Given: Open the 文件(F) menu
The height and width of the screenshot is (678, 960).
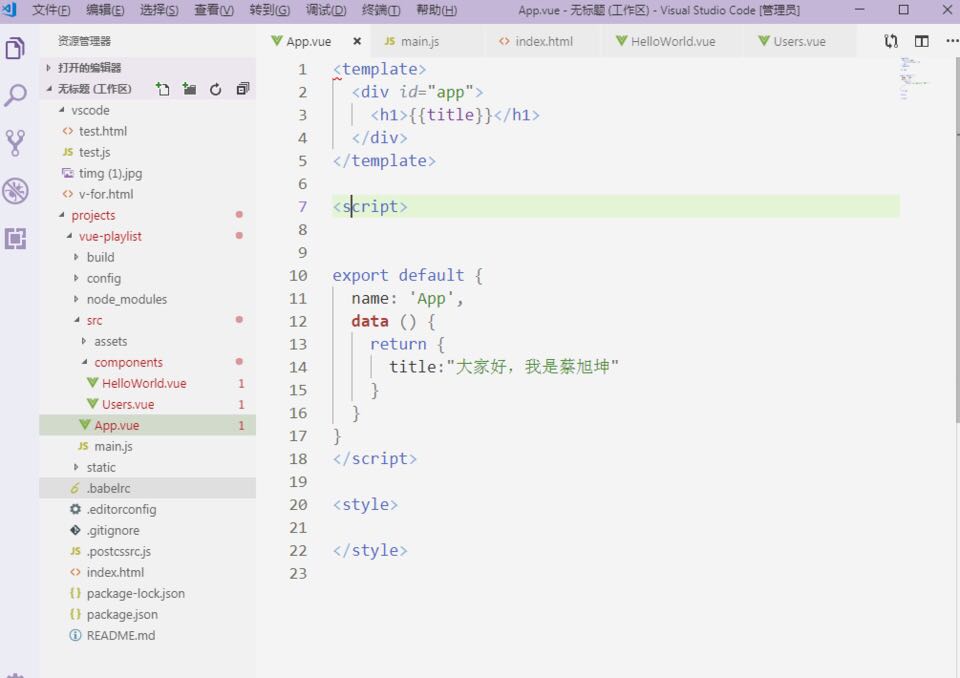Looking at the screenshot, I should point(51,10).
